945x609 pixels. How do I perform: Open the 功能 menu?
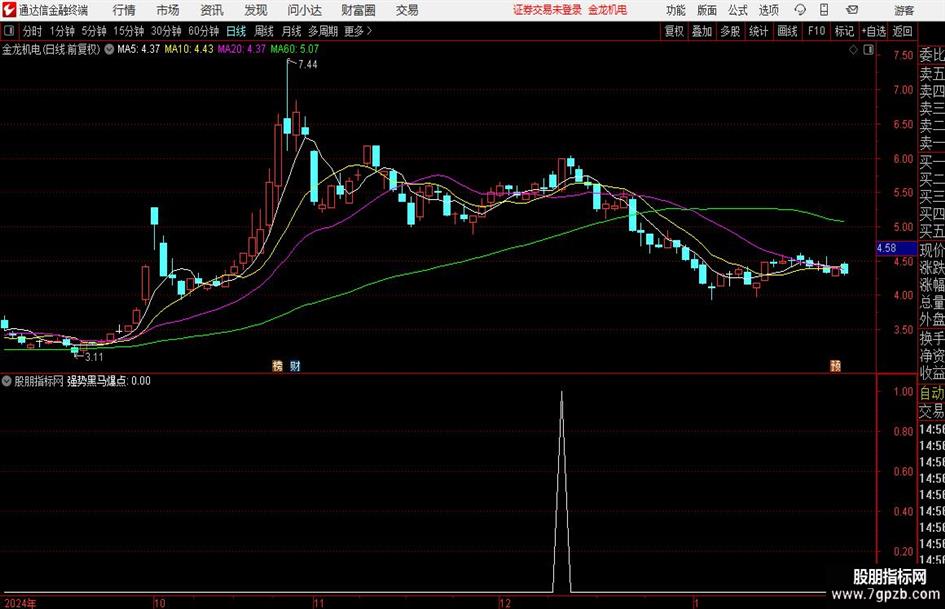point(676,10)
